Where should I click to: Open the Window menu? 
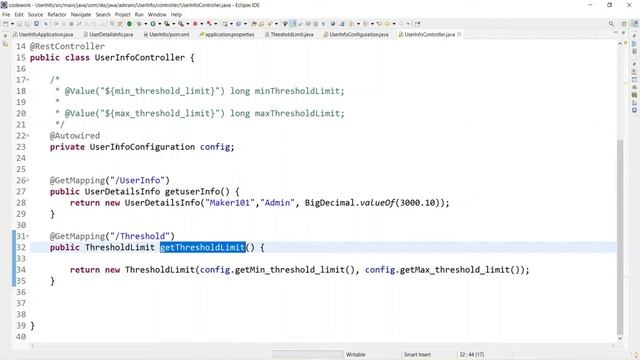(157, 14)
